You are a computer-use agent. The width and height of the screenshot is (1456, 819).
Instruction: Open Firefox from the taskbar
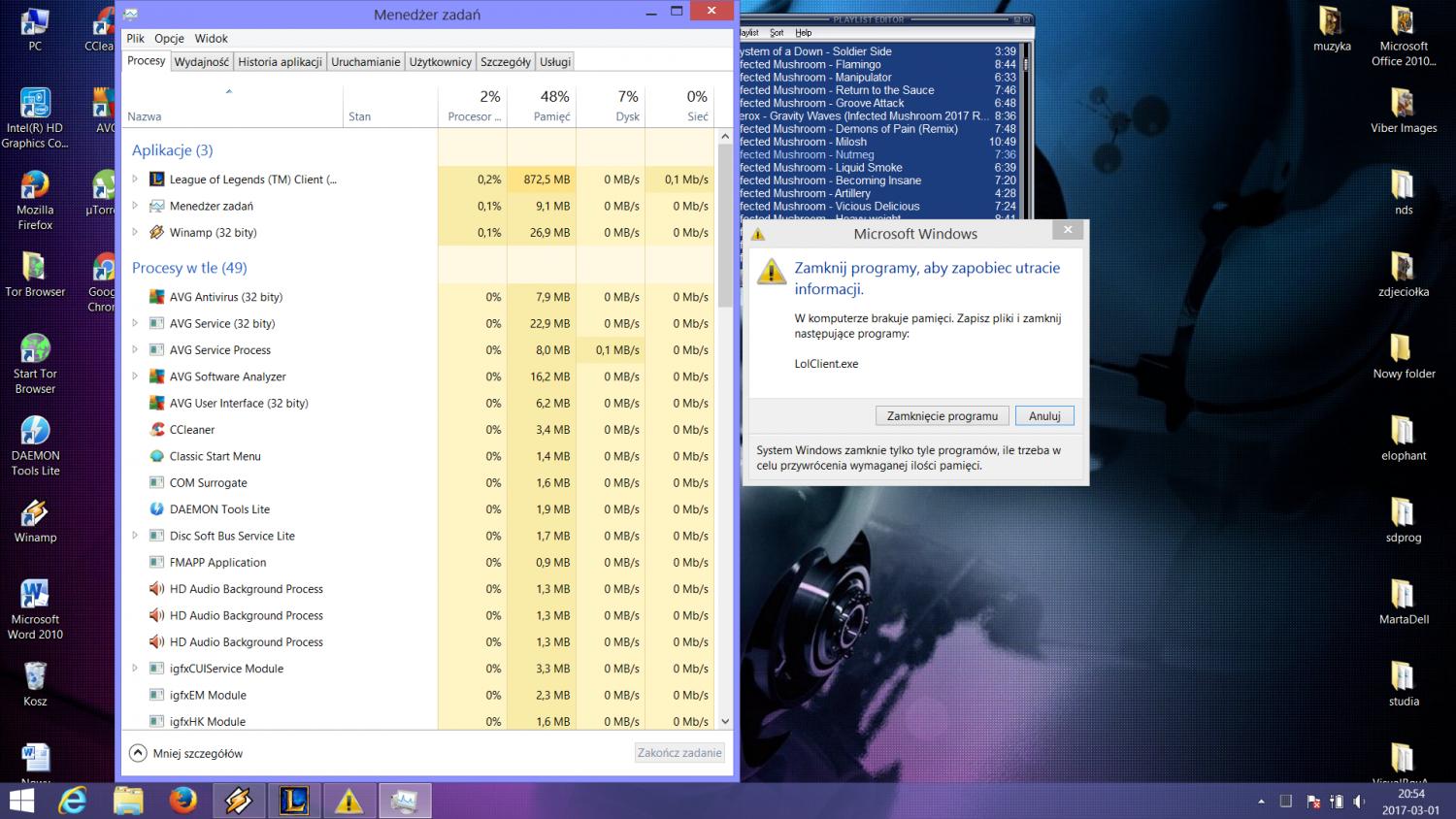pyautogui.click(x=182, y=801)
